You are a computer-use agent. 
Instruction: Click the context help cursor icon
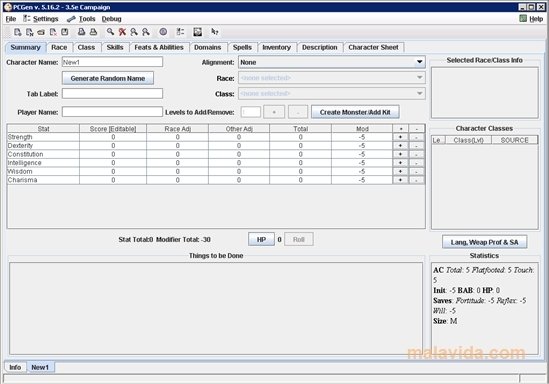[215, 32]
